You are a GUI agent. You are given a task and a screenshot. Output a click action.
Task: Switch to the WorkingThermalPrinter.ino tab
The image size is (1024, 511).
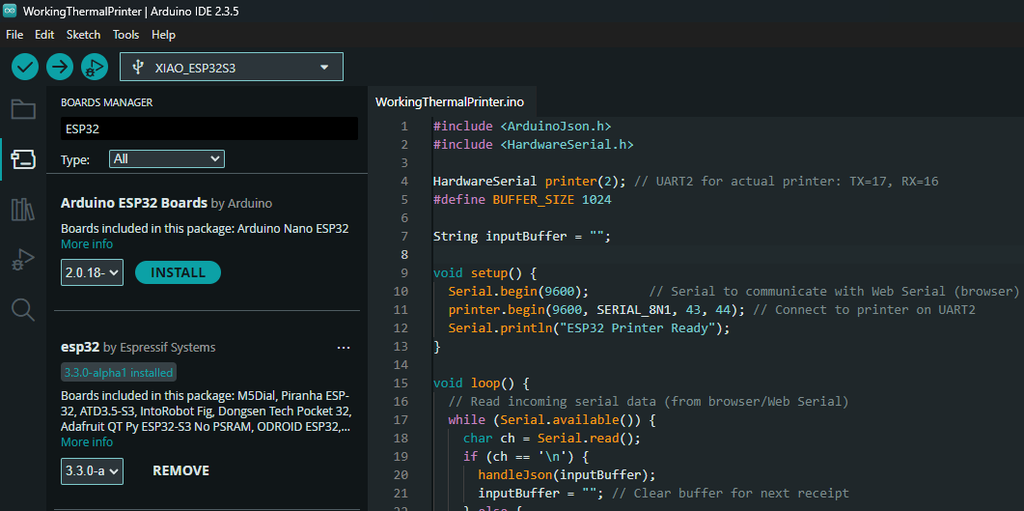tap(449, 102)
